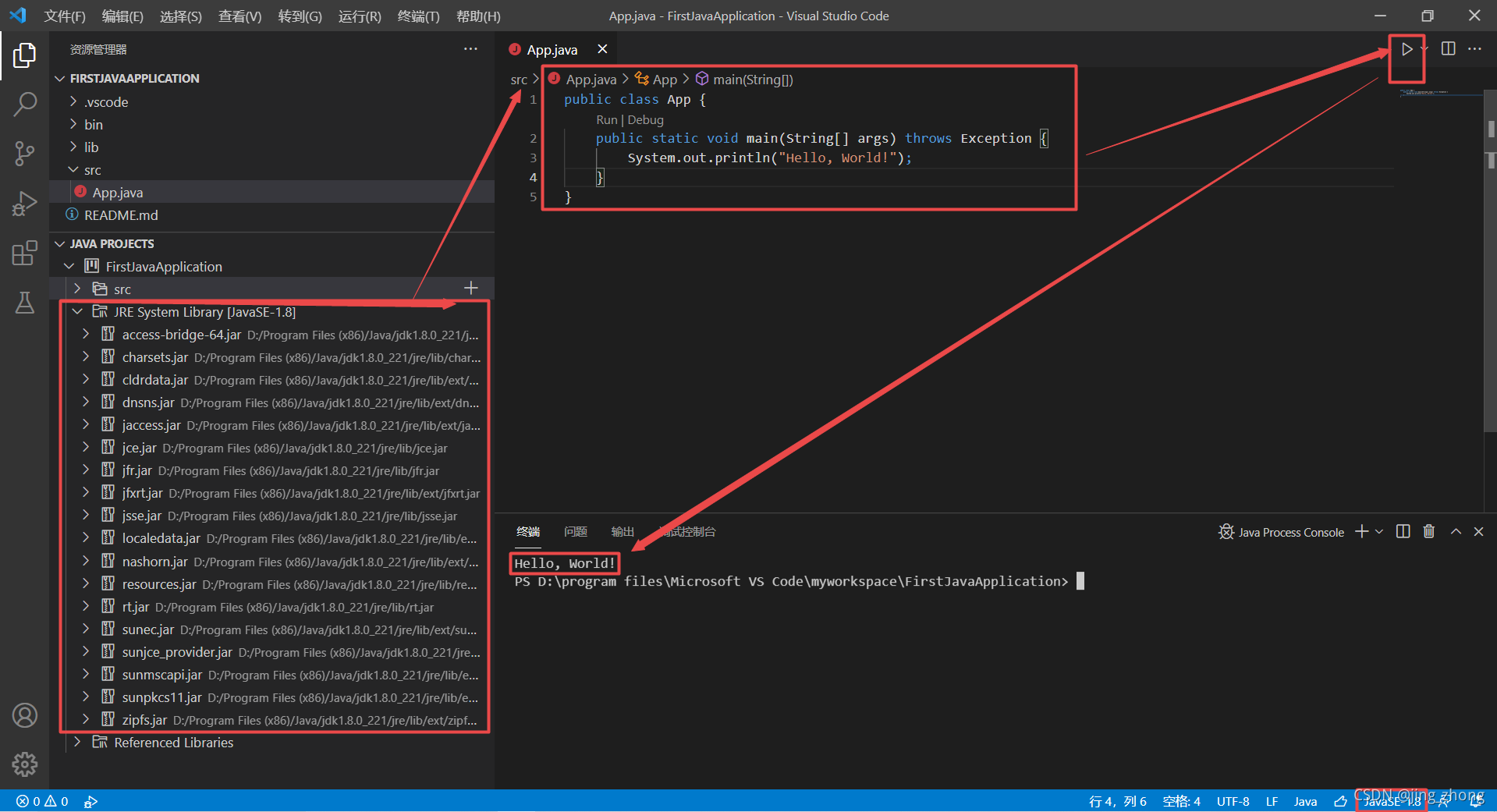This screenshot has width=1497, height=812.
Task: Change UTF-8 encoding in status bar
Action: [x=1233, y=801]
